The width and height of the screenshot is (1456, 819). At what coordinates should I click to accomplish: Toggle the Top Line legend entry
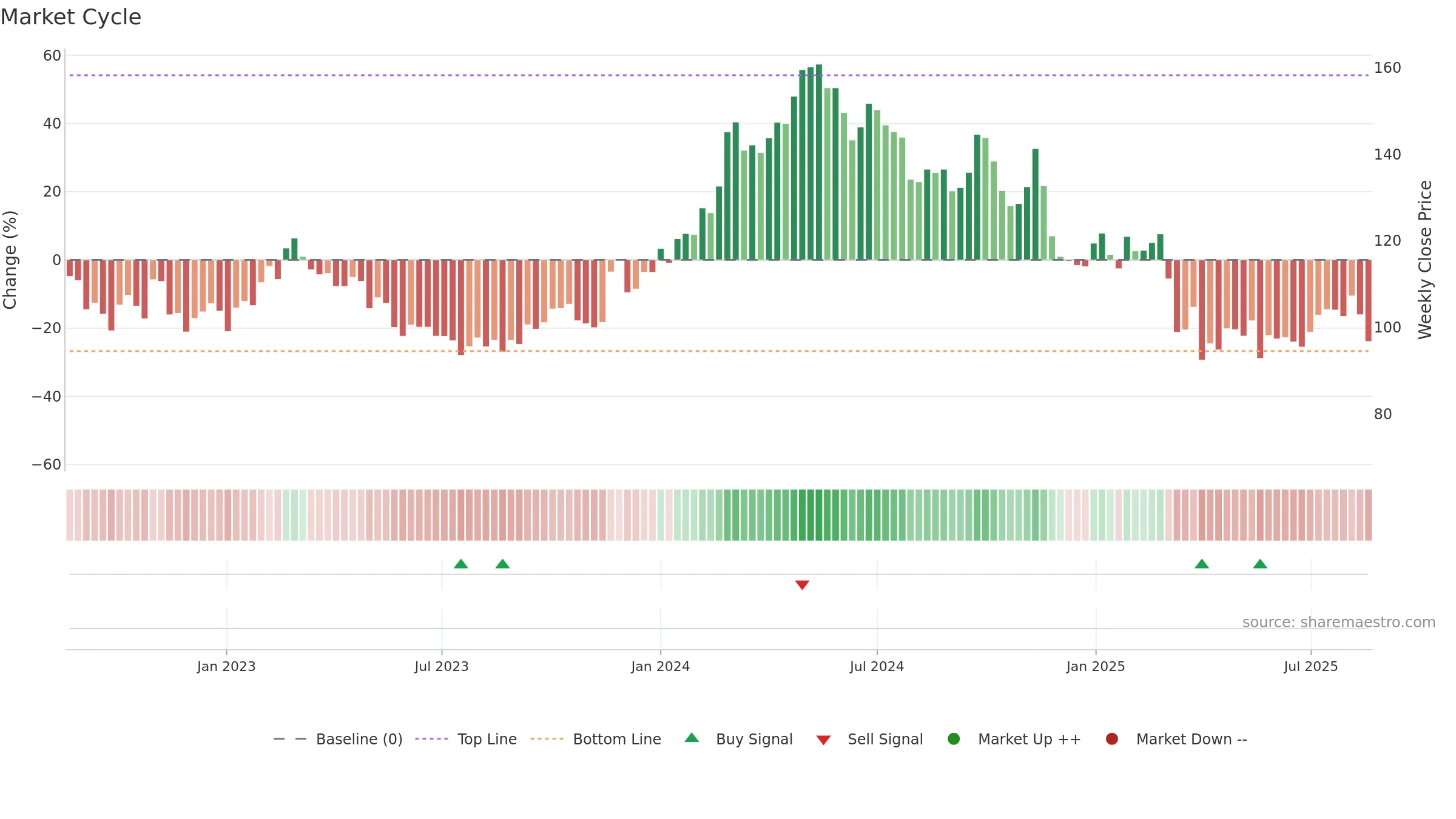coord(466,739)
